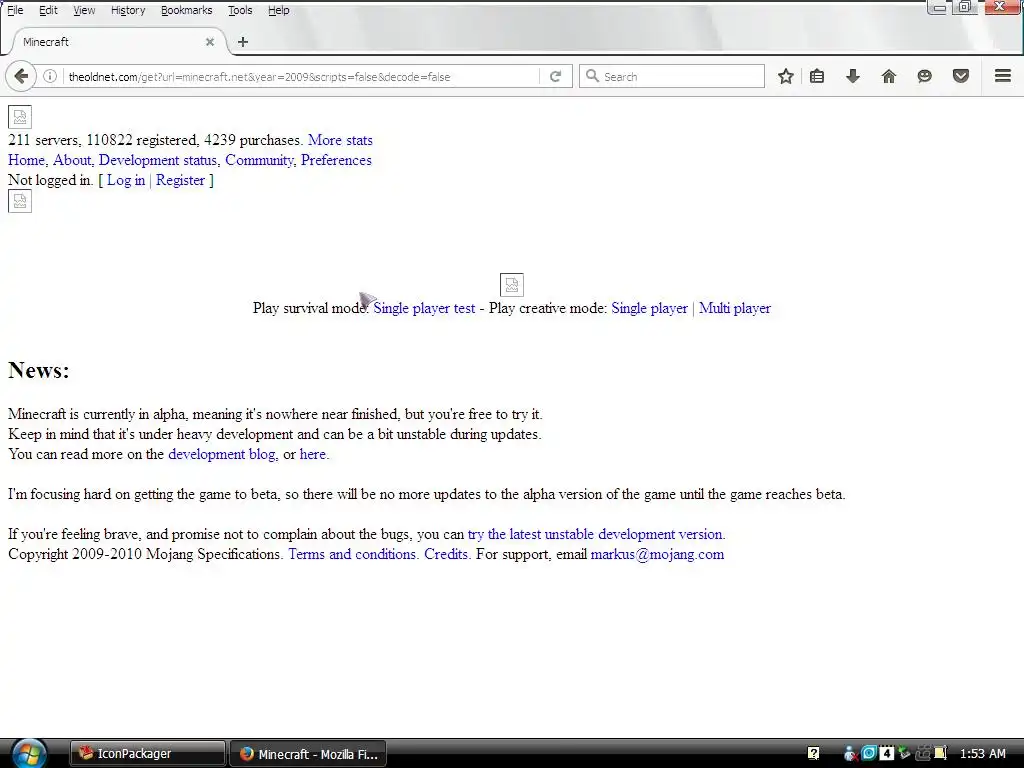
Task: Open the History menu
Action: pyautogui.click(x=128, y=10)
